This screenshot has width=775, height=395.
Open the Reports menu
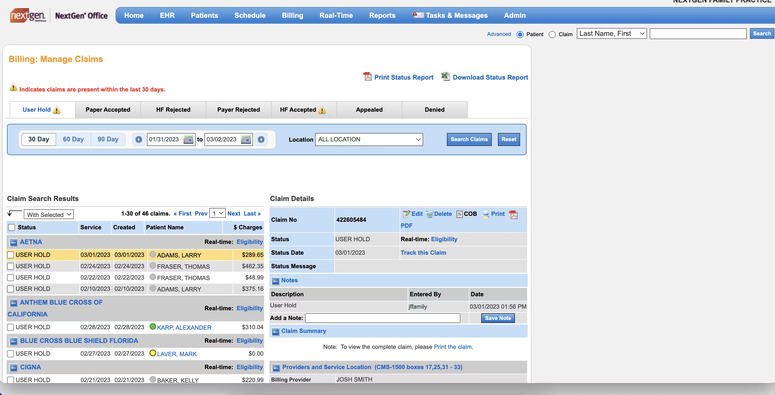[382, 15]
